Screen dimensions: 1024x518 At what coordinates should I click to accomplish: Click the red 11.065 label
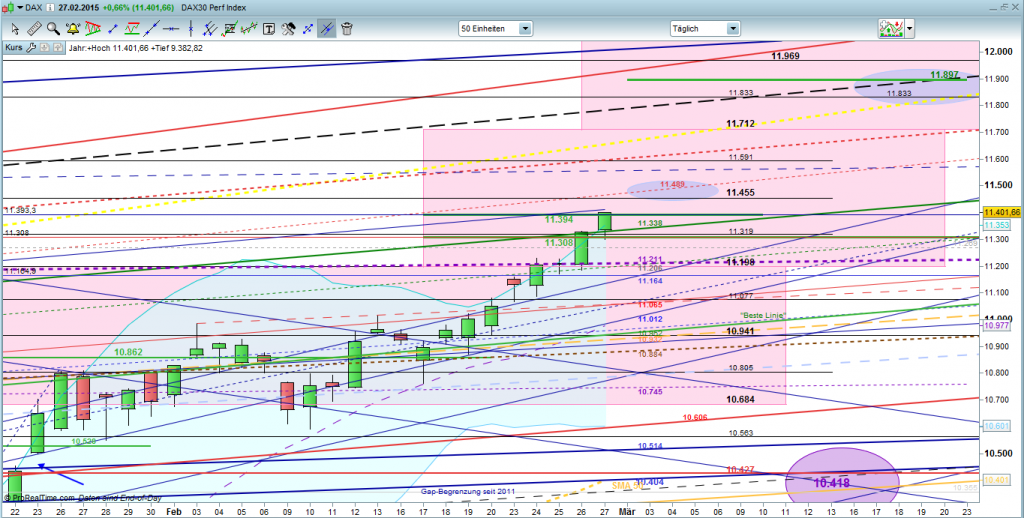(650, 305)
